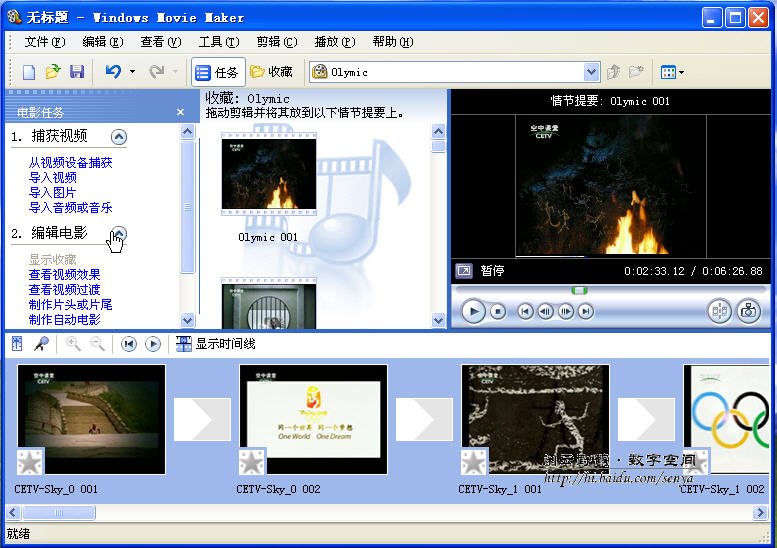This screenshot has height=548, width=777.
Task: Click the Set Audio Levels icon
Action: click(17, 343)
